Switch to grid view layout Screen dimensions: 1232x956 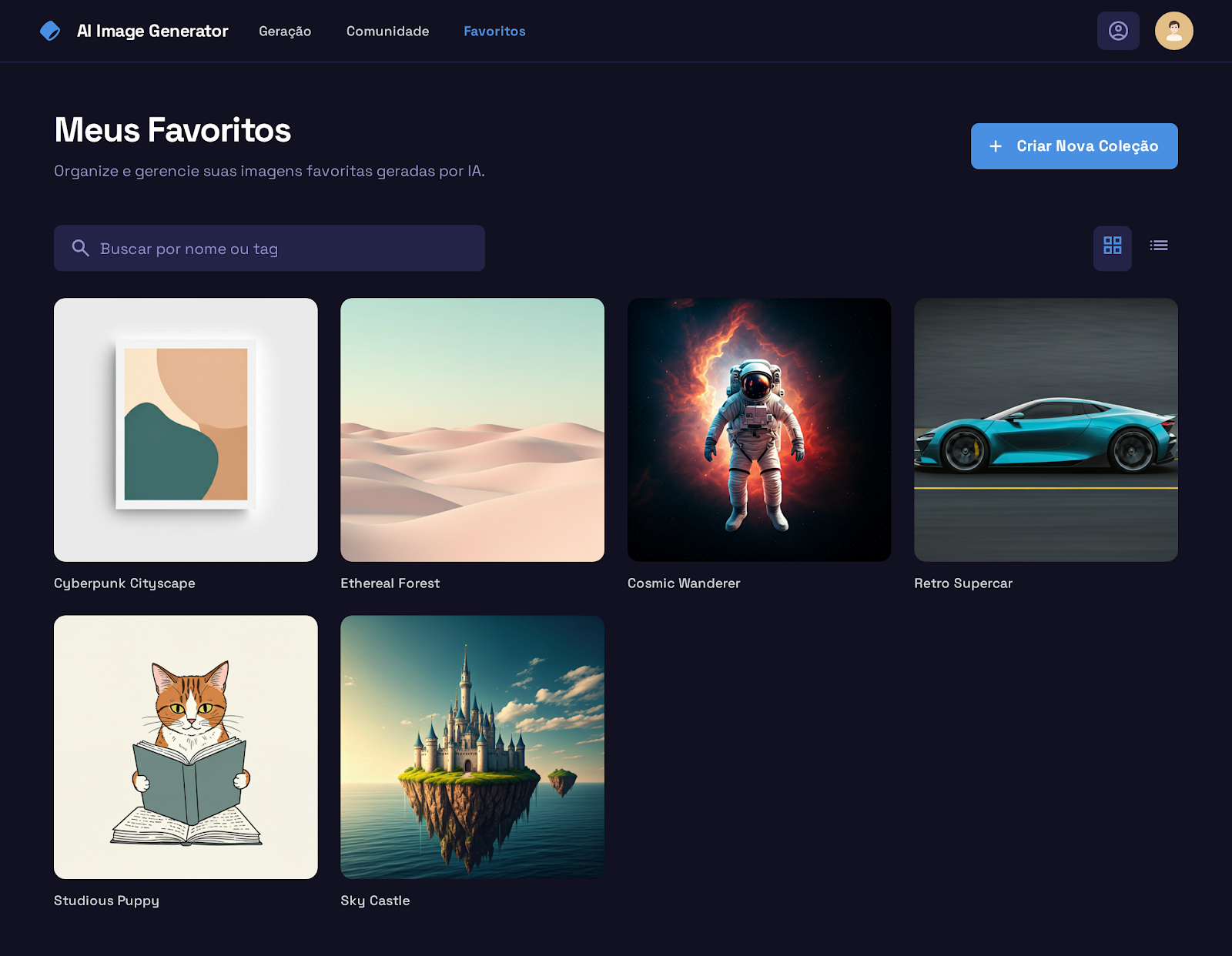tap(1112, 246)
